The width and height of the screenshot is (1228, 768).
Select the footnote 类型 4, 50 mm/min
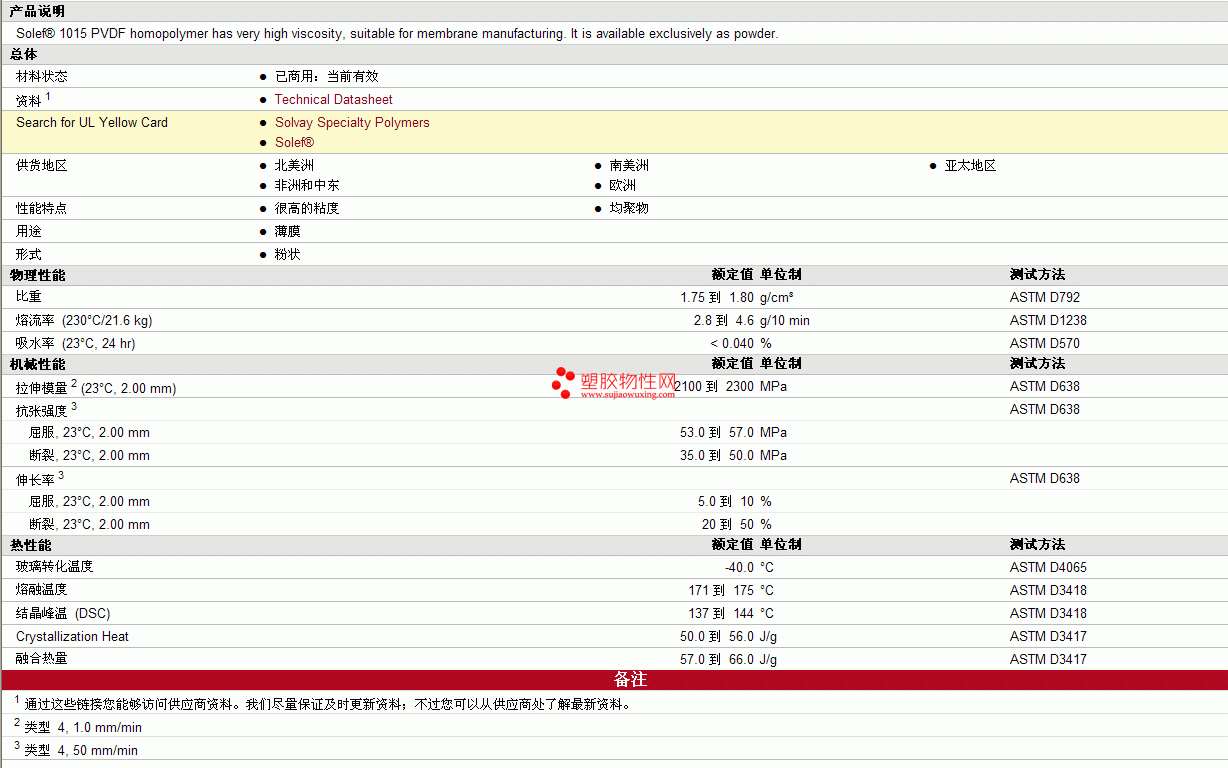(x=81, y=751)
